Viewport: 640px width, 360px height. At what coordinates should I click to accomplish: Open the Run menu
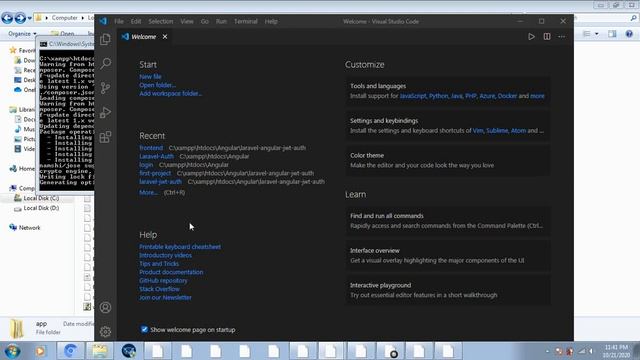pos(221,21)
